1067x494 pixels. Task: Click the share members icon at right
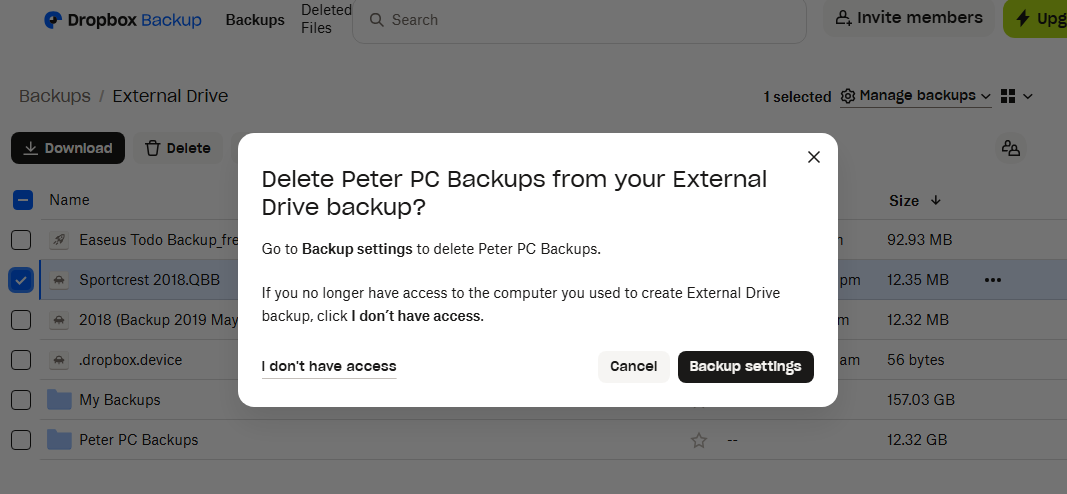[1011, 148]
